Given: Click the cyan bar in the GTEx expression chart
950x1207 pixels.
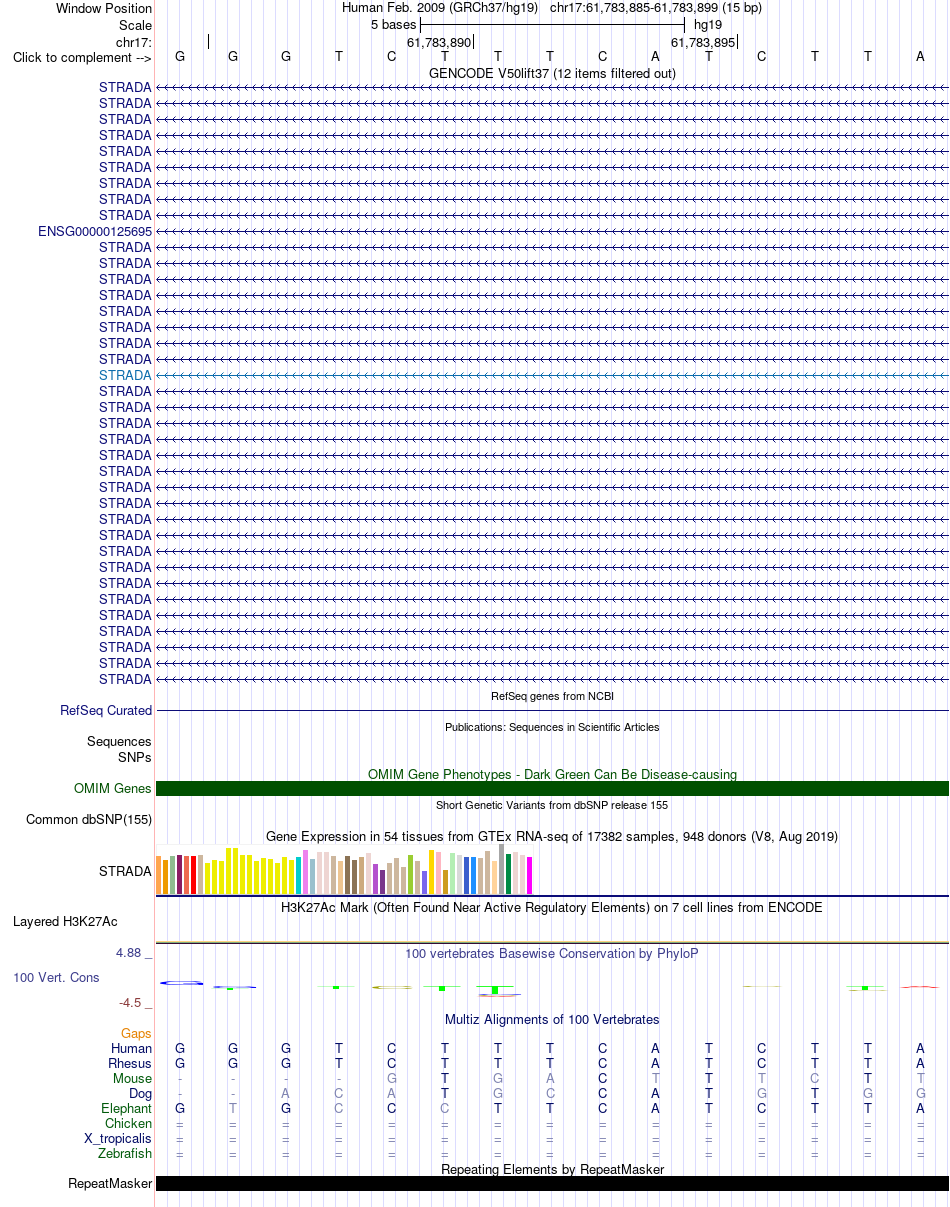Looking at the screenshot, I should pos(298,875).
